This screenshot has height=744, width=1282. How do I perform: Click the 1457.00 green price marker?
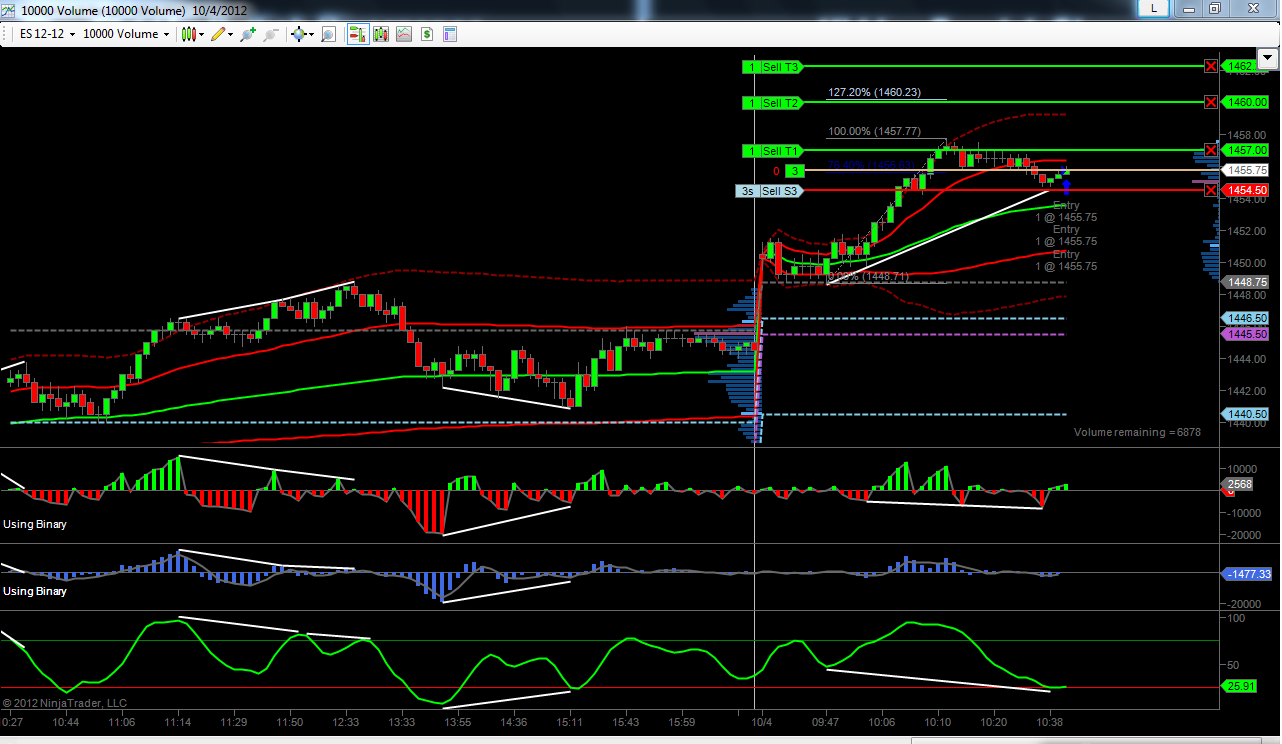1247,150
